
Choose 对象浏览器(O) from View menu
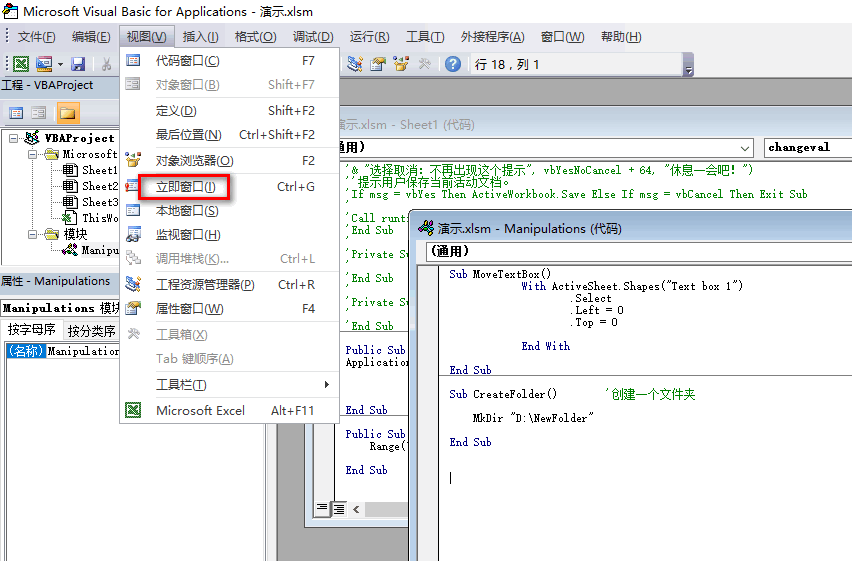[229, 161]
